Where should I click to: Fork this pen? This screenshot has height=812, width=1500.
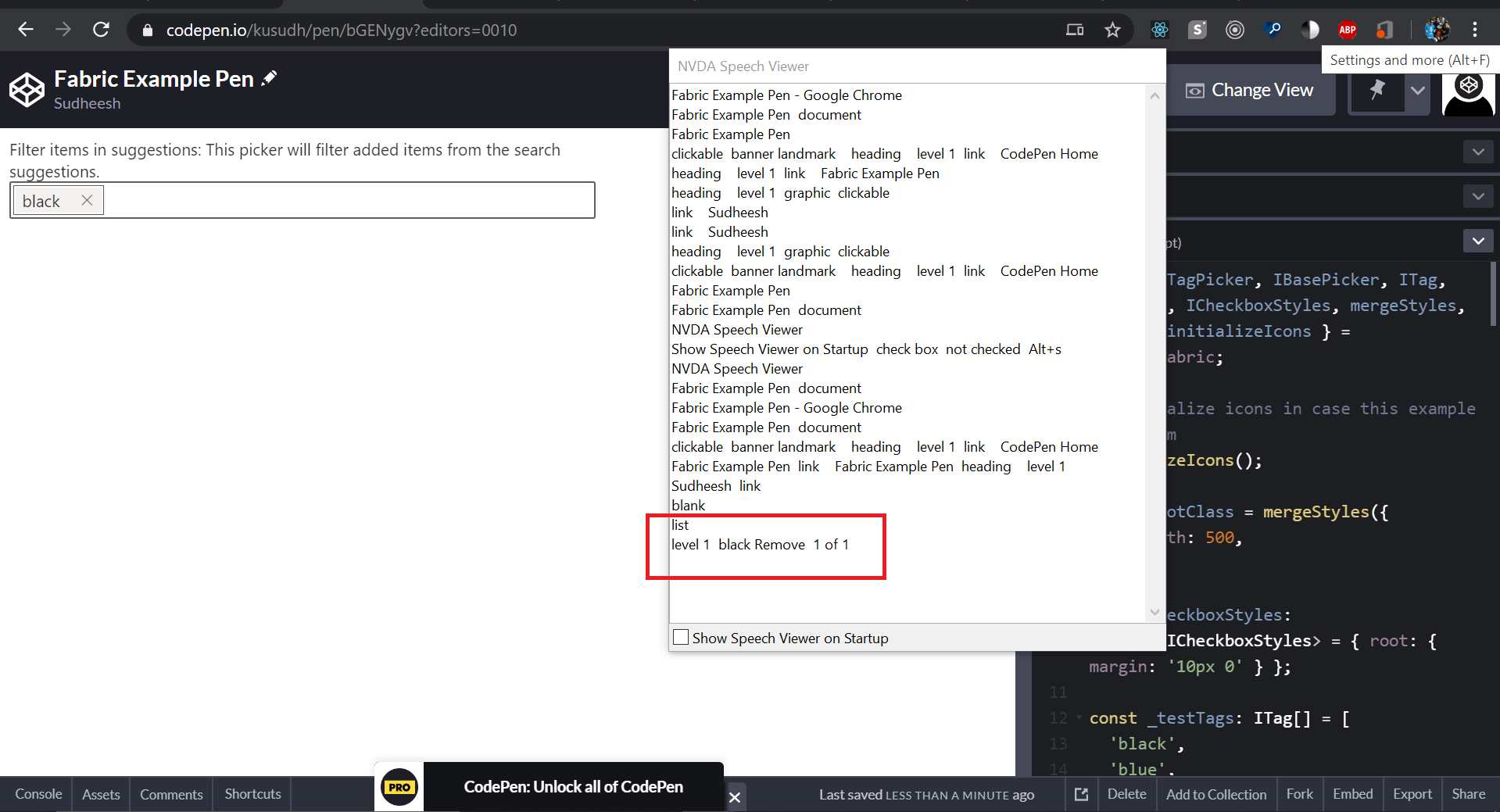1299,794
